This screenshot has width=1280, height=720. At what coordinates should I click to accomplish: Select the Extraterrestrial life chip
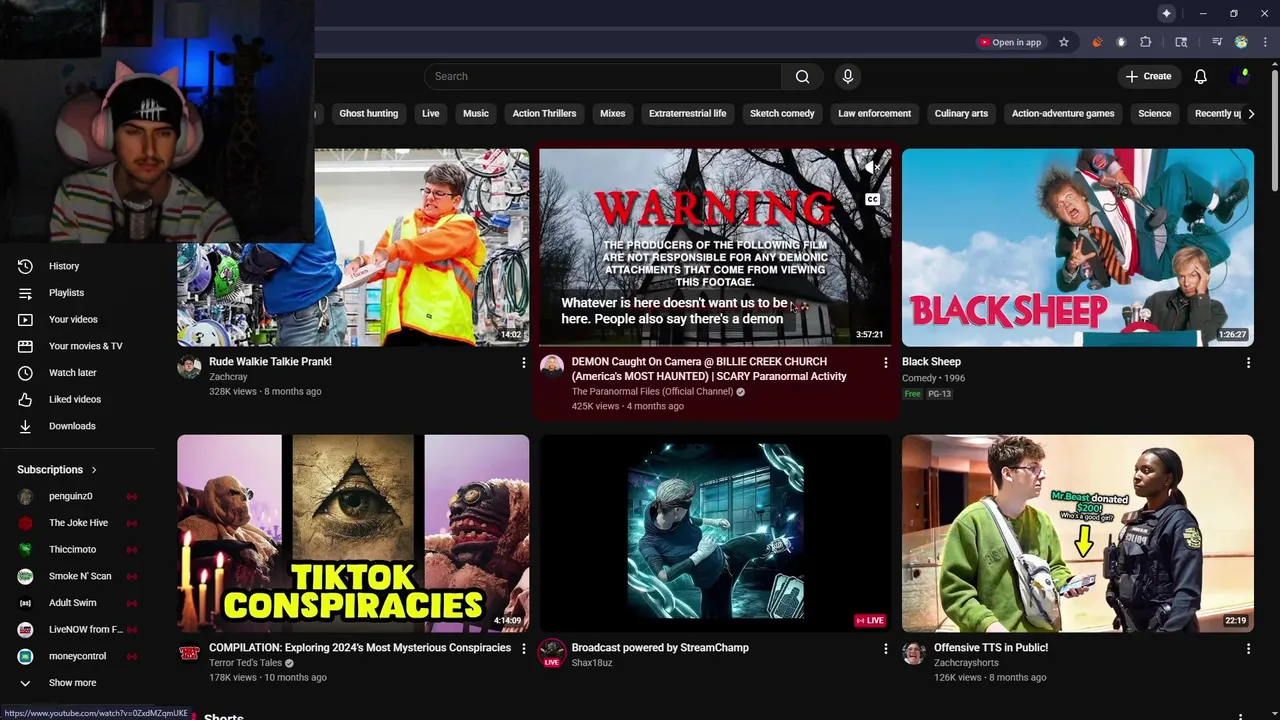[687, 114]
